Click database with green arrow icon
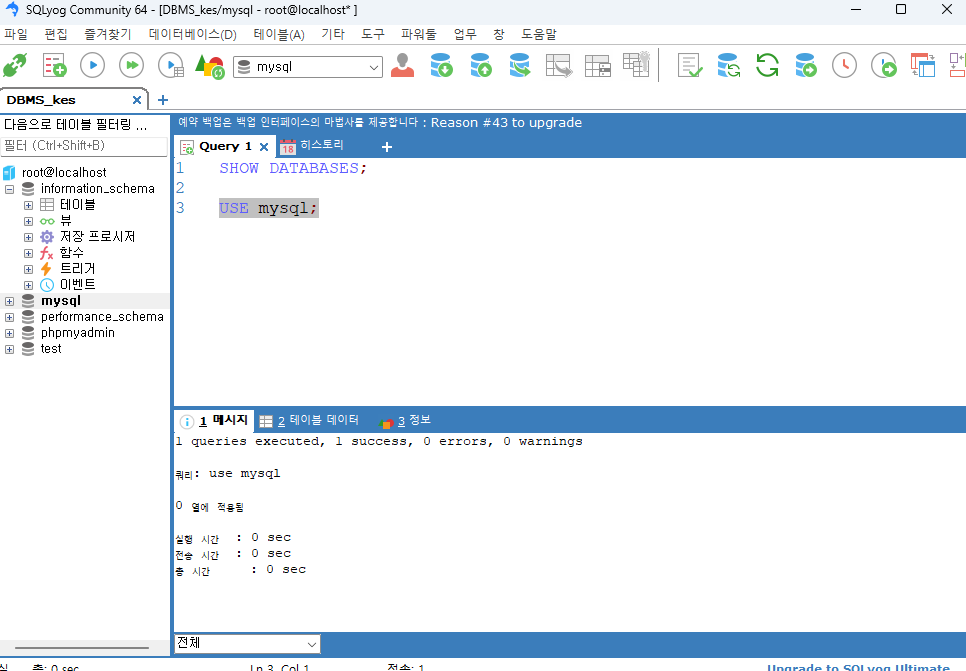 point(806,65)
